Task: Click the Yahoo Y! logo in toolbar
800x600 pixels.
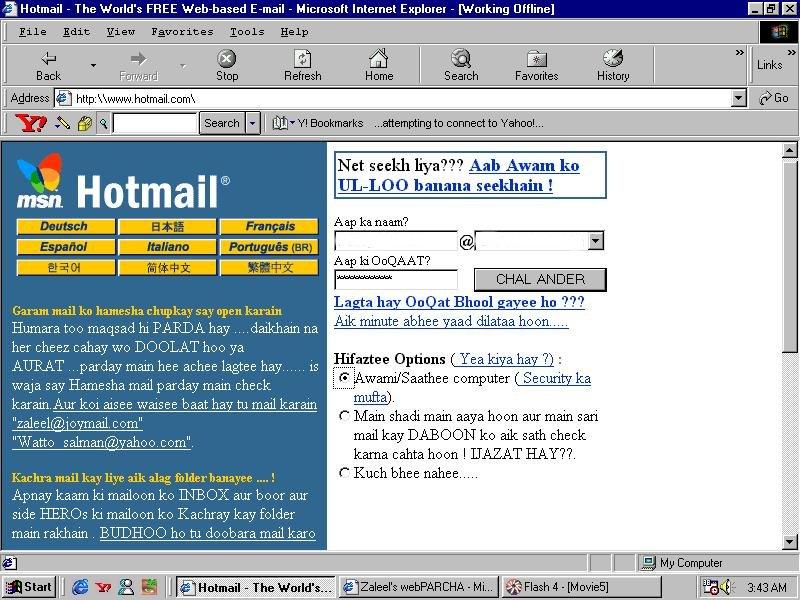Action: click(x=31, y=123)
